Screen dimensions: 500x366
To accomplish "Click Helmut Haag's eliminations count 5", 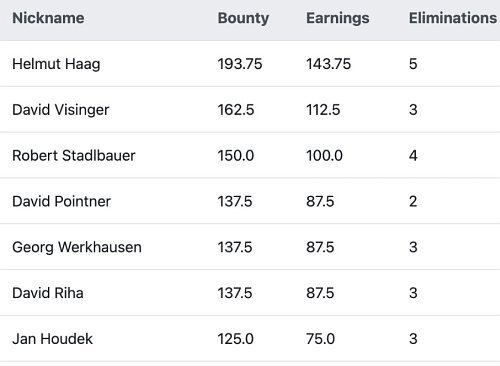I will pyautogui.click(x=413, y=64).
